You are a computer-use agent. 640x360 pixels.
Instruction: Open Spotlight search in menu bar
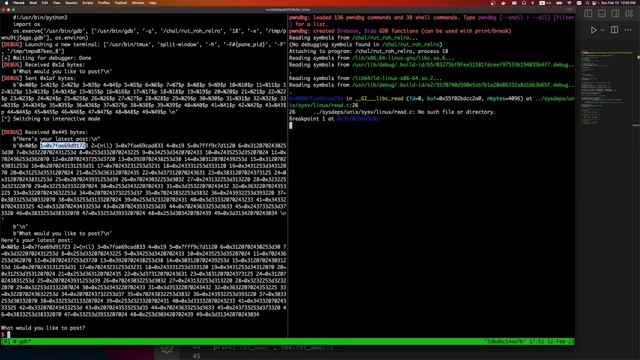587,3
